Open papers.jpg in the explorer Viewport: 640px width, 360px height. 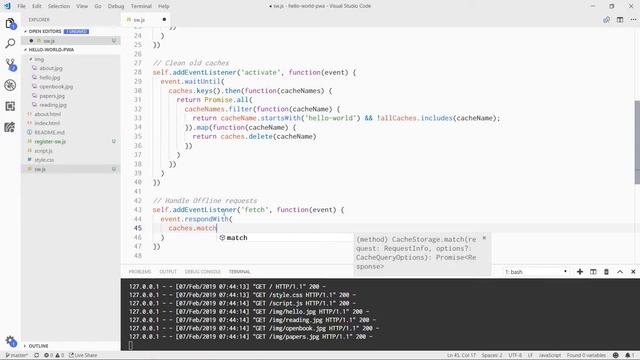(52, 96)
